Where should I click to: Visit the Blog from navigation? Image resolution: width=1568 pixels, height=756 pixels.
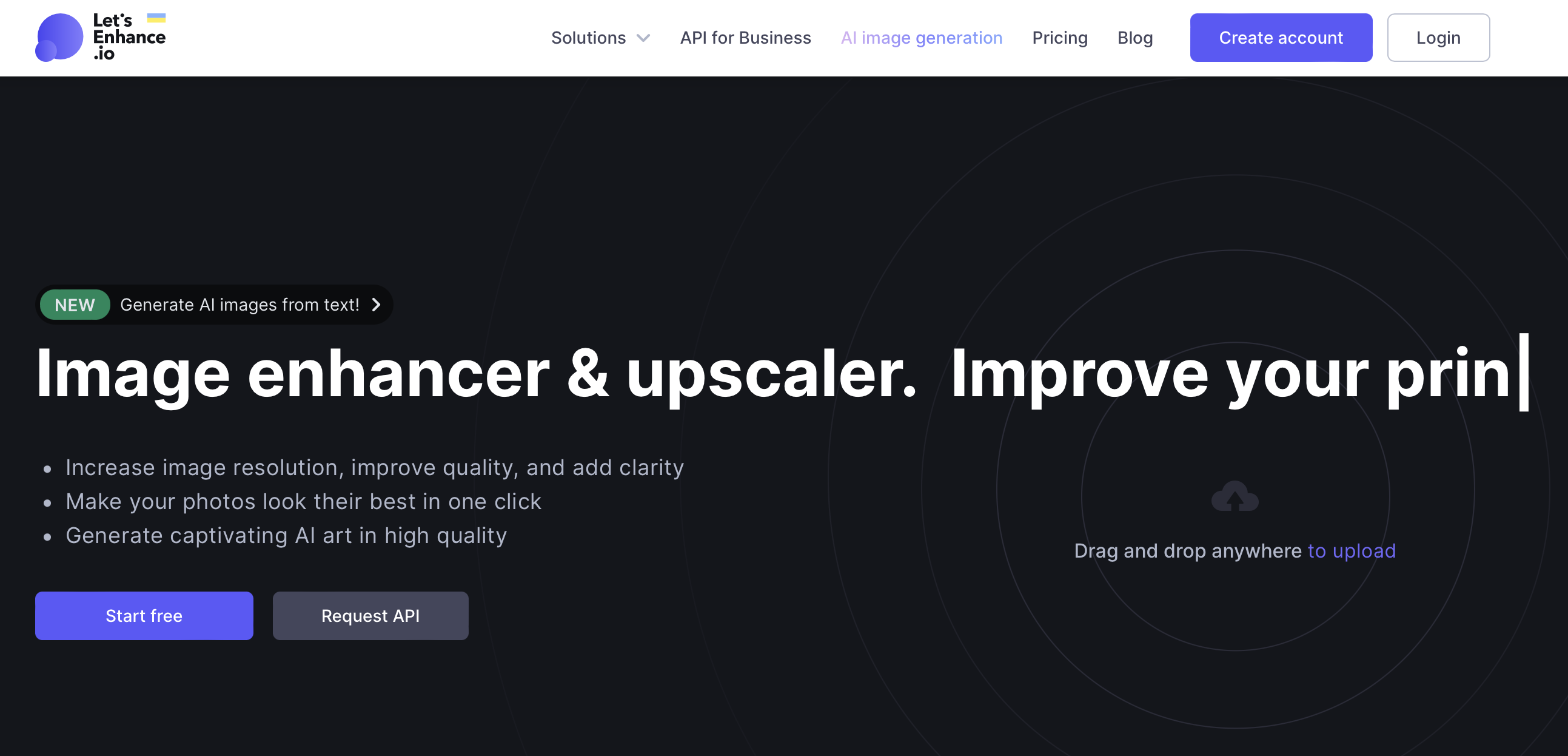pyautogui.click(x=1134, y=38)
